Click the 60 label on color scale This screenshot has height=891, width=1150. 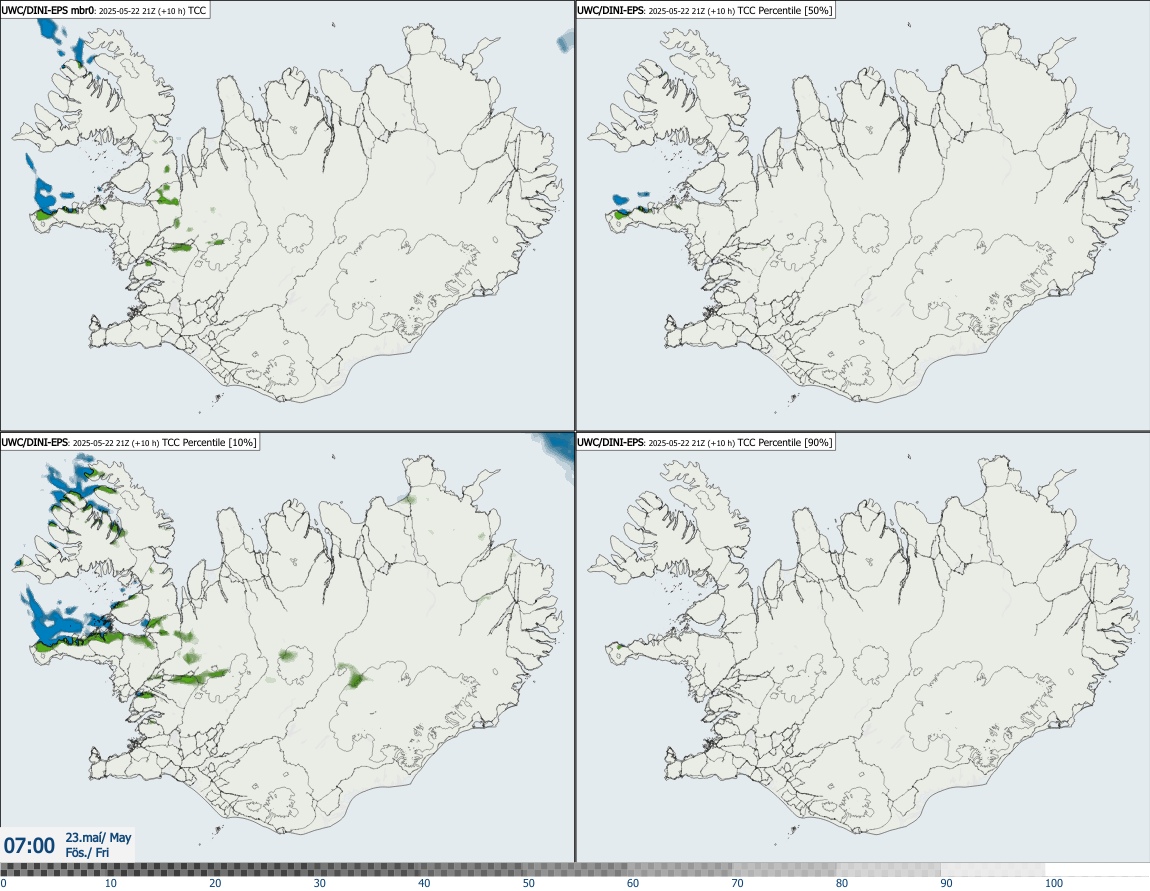[x=633, y=883]
